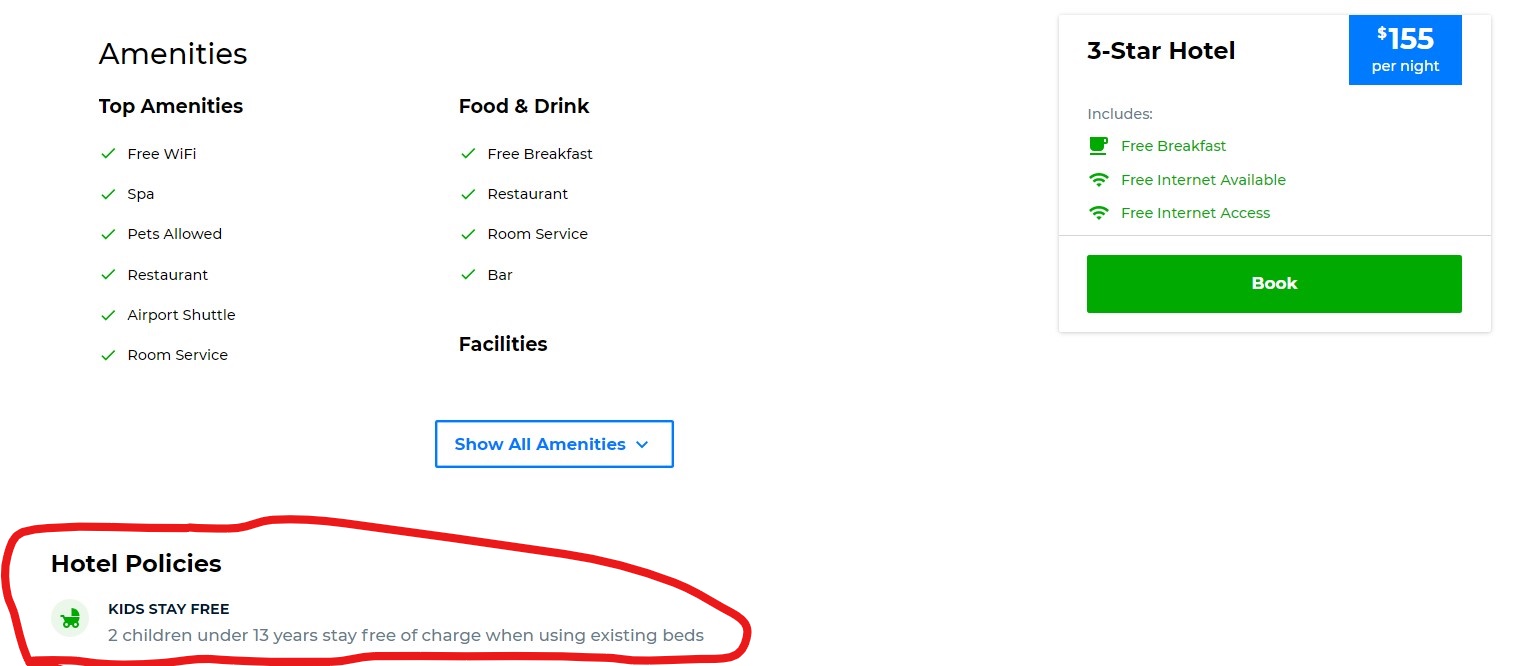This screenshot has height=666, width=1522.
Task: Select the Food & Drink section header
Action: 524,105
